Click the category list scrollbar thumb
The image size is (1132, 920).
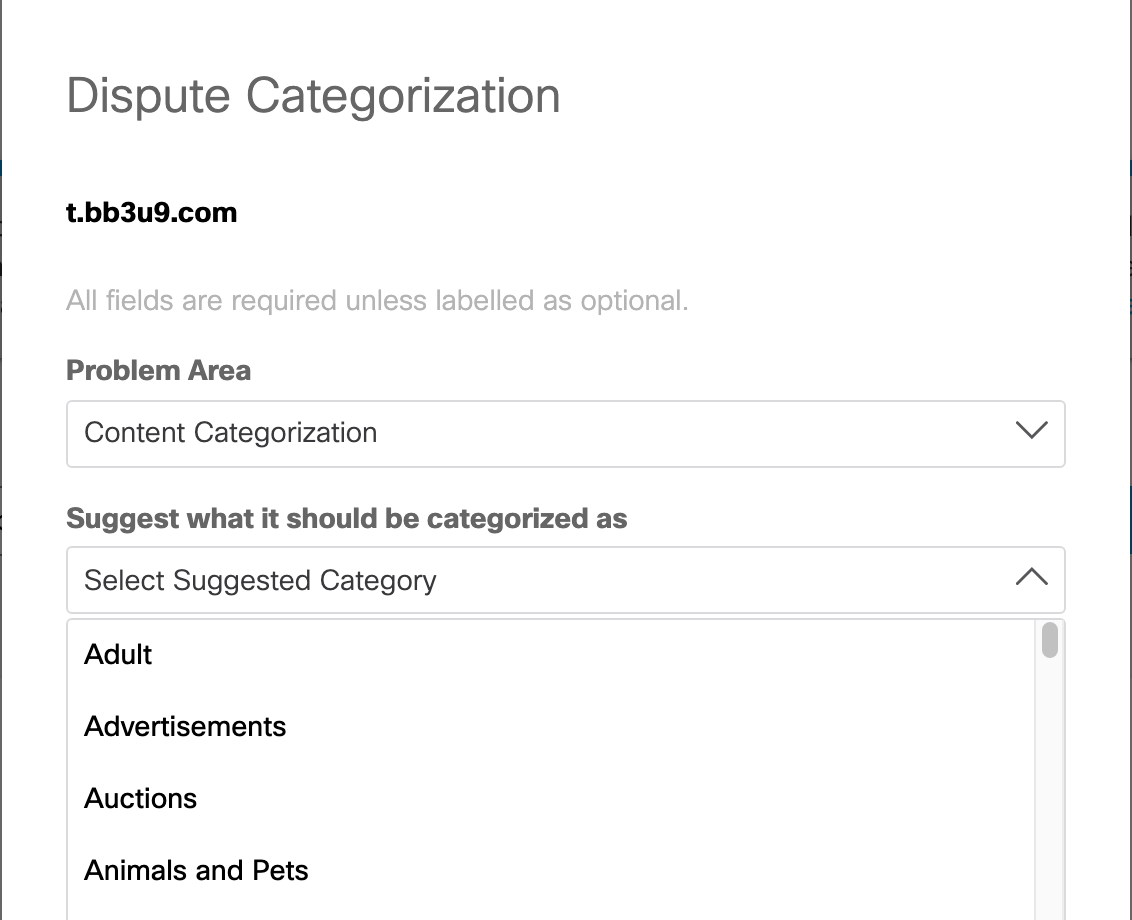[x=1049, y=640]
